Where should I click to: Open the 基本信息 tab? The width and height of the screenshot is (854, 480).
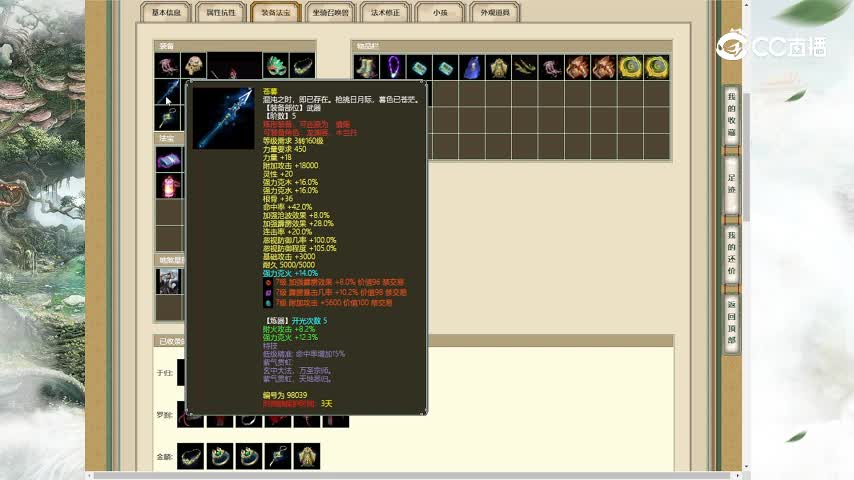pyautogui.click(x=166, y=13)
